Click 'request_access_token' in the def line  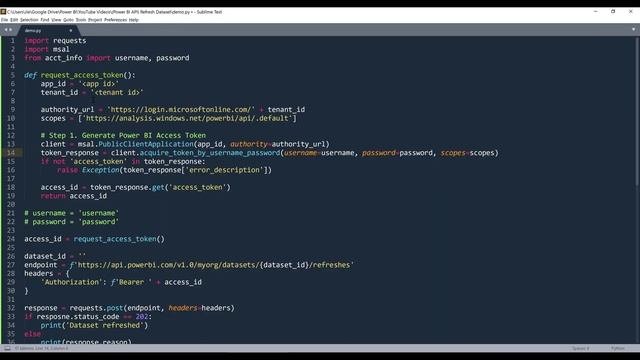click(82, 75)
